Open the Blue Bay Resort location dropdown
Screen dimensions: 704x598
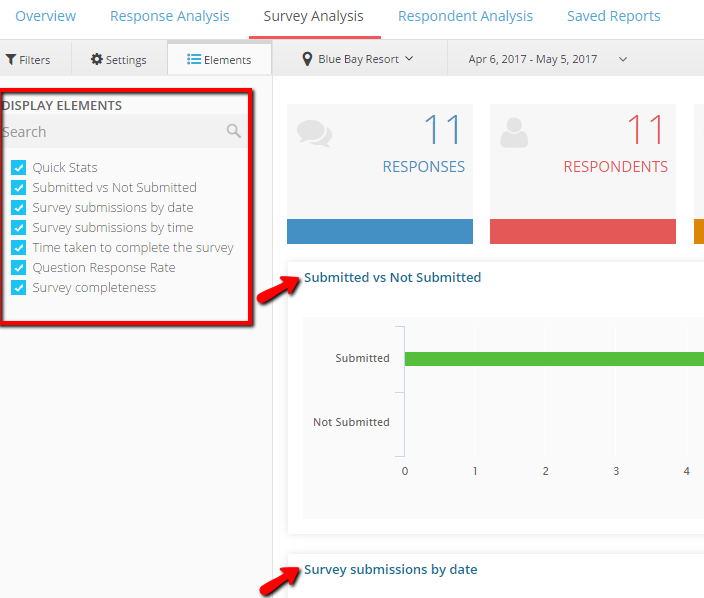(357, 59)
